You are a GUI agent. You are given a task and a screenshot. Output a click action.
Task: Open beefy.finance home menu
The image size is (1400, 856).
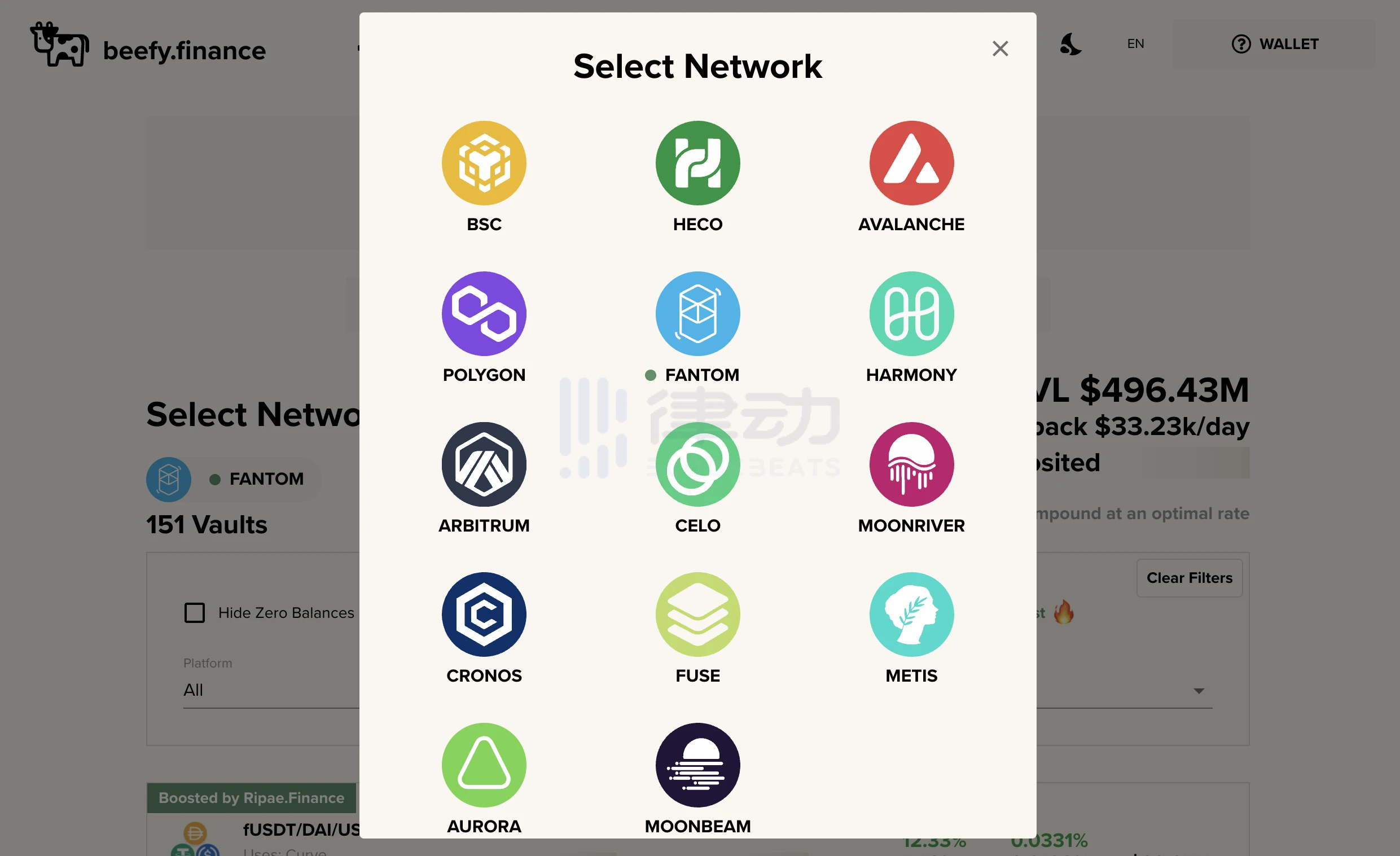149,47
